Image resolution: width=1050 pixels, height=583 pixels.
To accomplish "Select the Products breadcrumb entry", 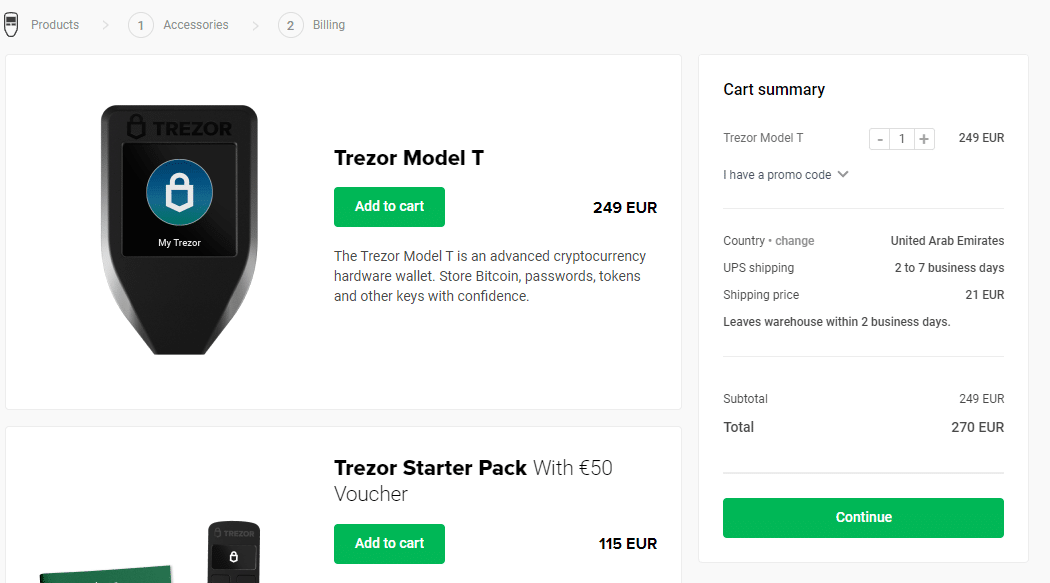I will pos(55,24).
